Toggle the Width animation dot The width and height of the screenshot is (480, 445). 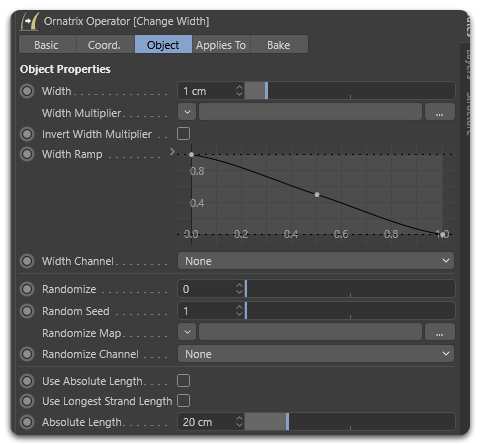click(27, 91)
